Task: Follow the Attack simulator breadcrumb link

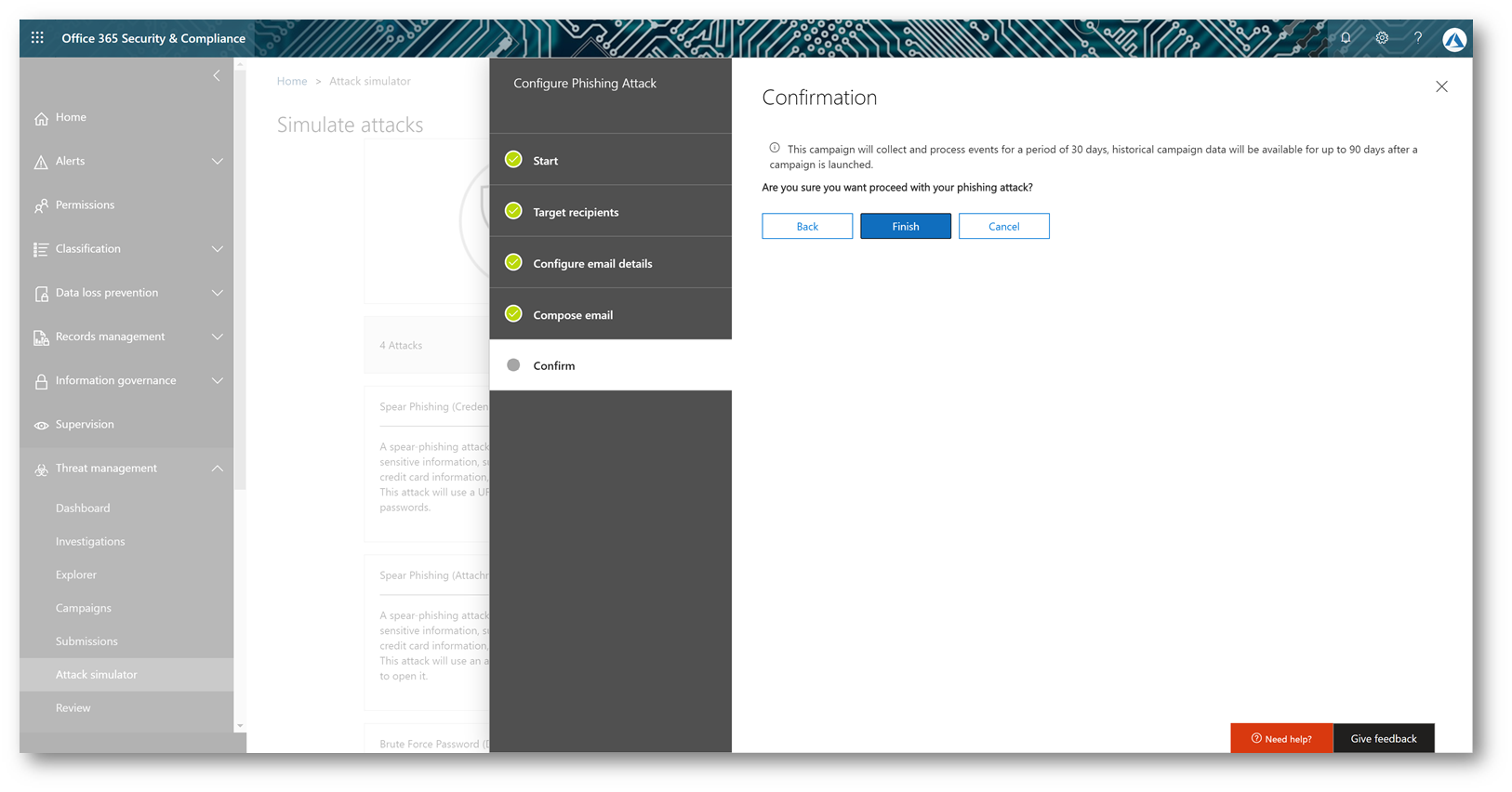Action: tap(370, 81)
